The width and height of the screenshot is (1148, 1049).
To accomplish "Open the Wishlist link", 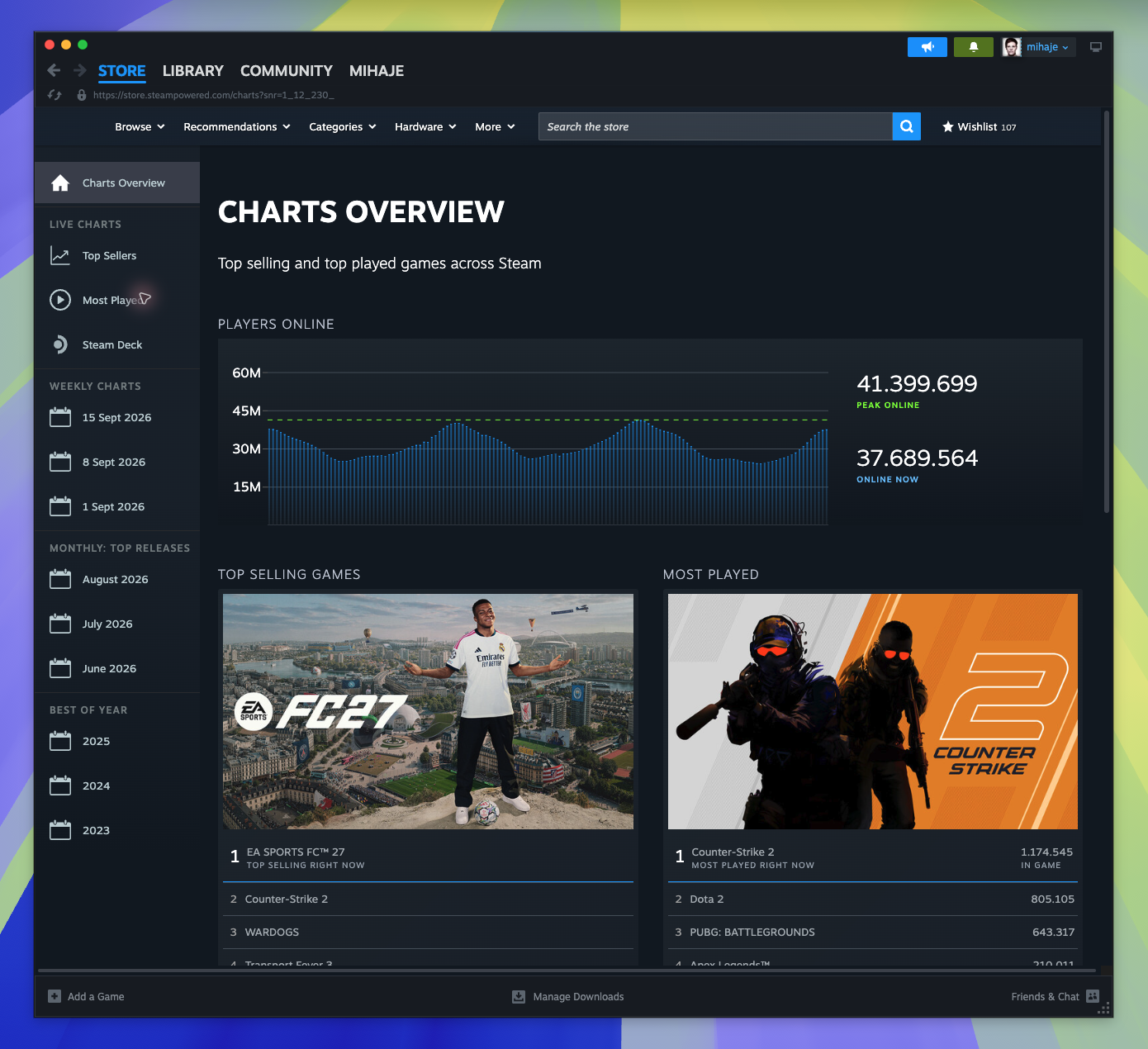I will point(980,126).
